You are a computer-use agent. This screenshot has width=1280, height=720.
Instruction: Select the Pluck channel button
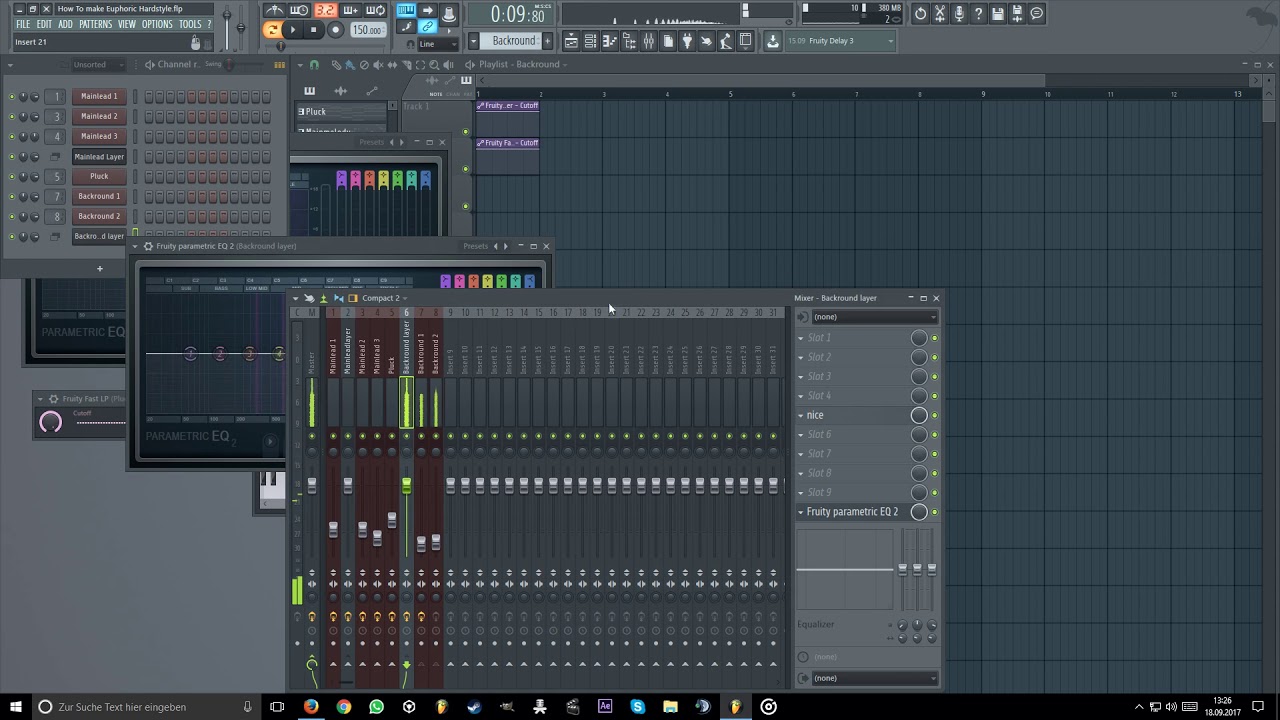pyautogui.click(x=99, y=176)
